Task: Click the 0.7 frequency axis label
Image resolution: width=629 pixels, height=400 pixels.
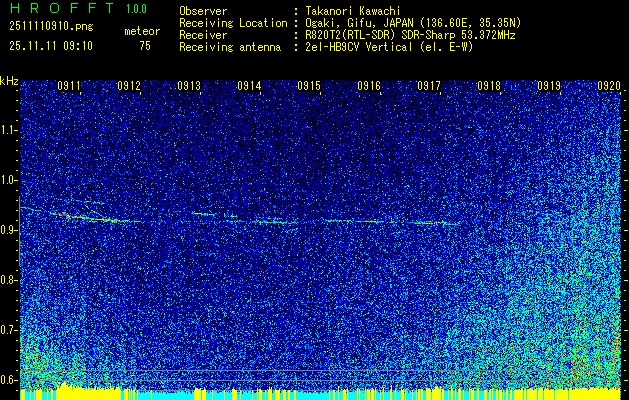Action: (8, 330)
